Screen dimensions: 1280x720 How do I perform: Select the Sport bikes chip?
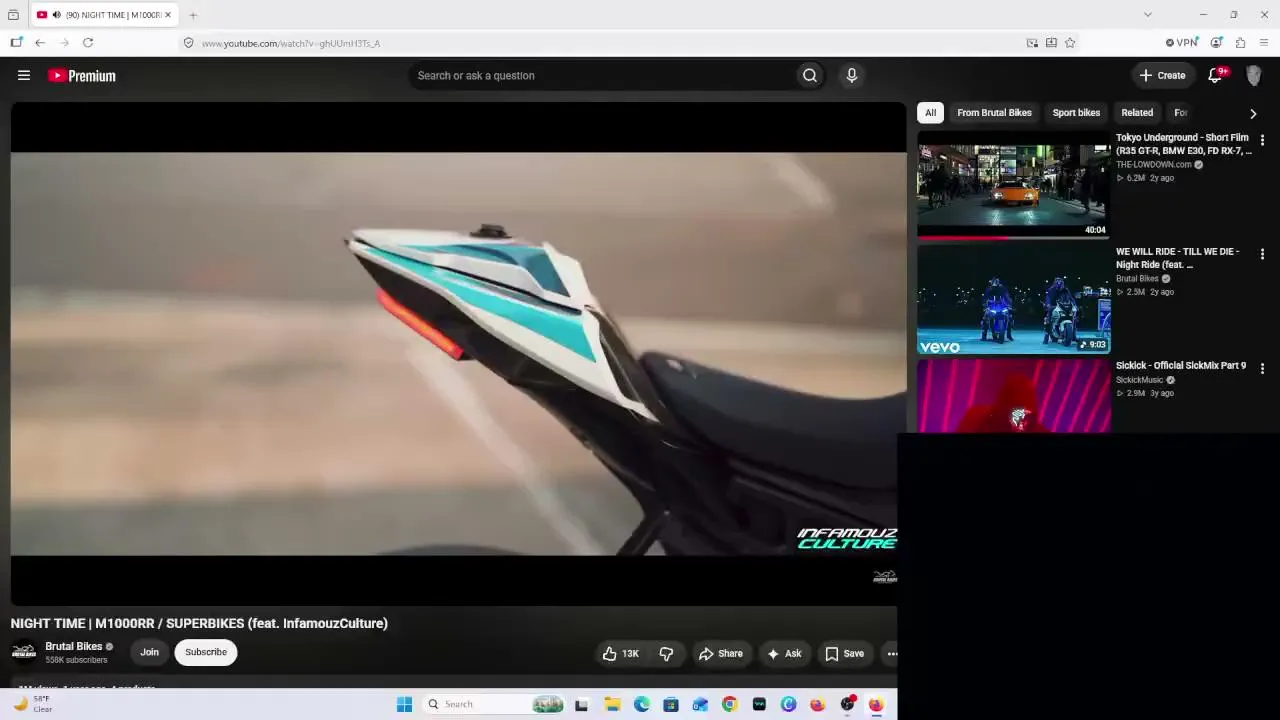(1076, 113)
